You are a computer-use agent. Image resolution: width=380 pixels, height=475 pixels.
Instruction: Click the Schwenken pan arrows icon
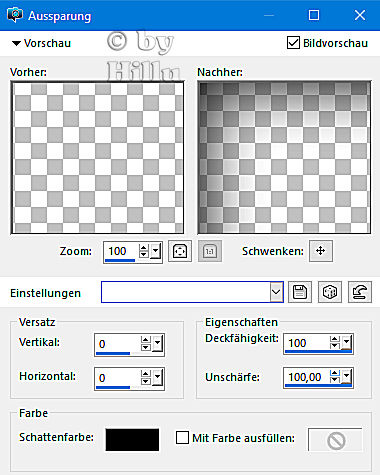321,251
